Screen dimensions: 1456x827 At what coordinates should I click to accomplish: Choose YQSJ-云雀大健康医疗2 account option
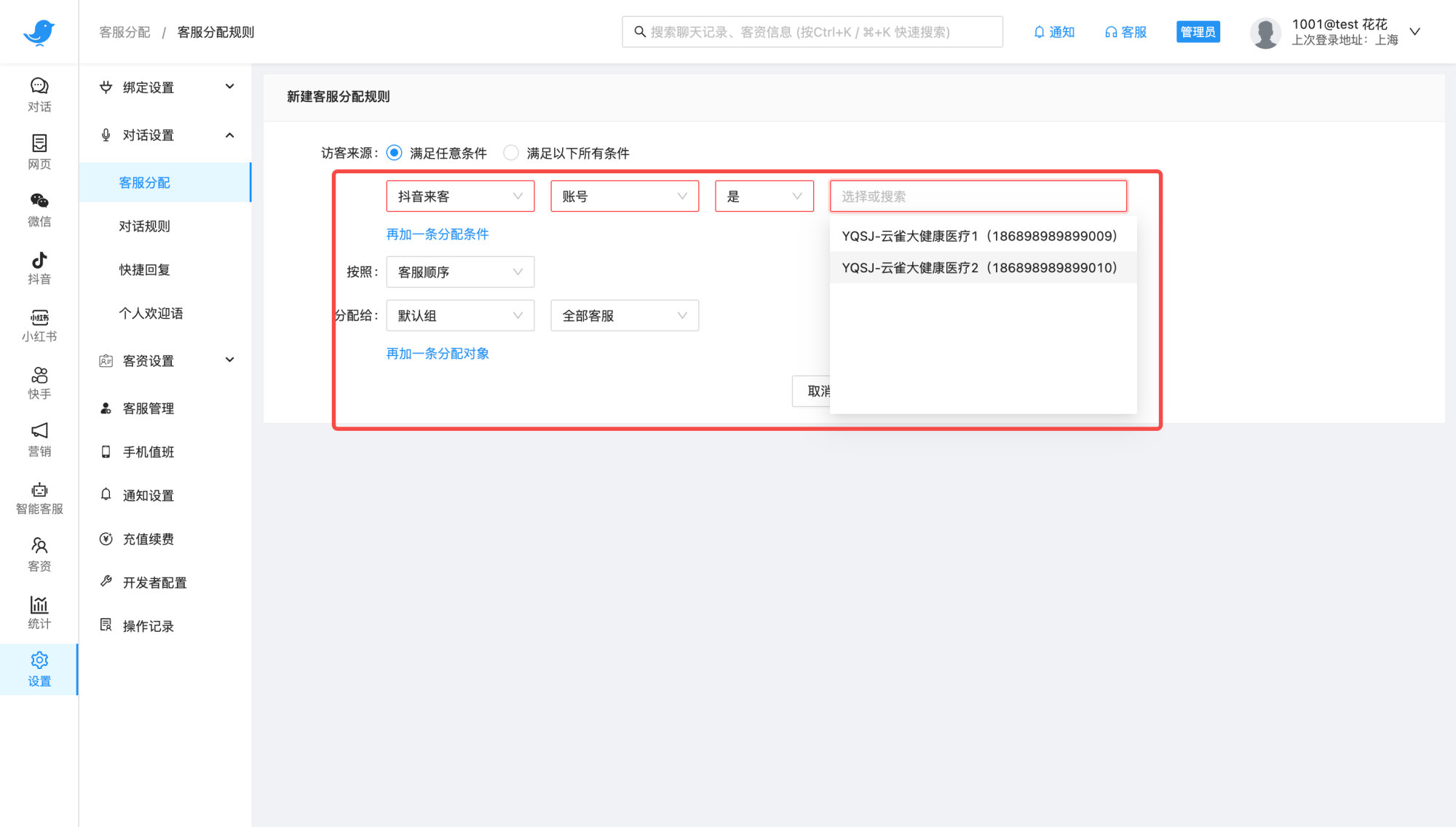coord(984,268)
